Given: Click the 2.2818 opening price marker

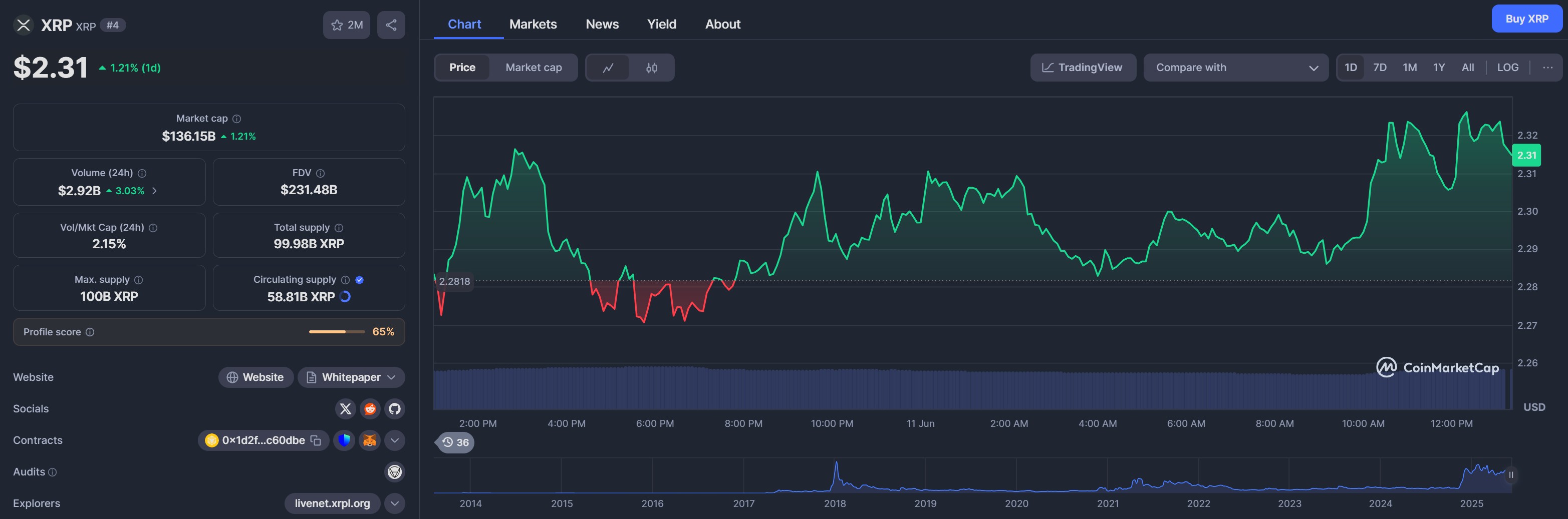Looking at the screenshot, I should click(454, 281).
